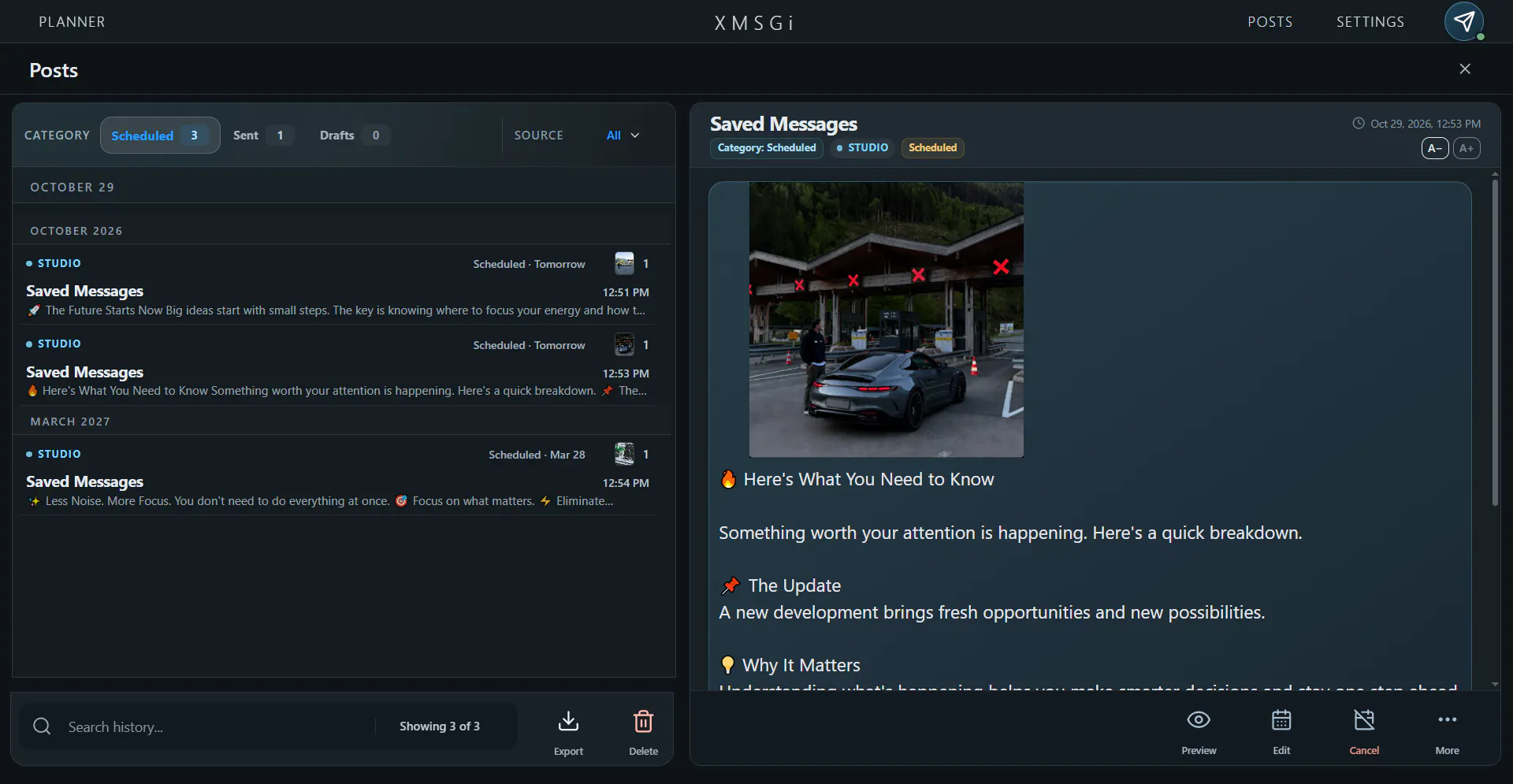Click the yellow Scheduled status badge
The width and height of the screenshot is (1513, 784).
point(932,148)
